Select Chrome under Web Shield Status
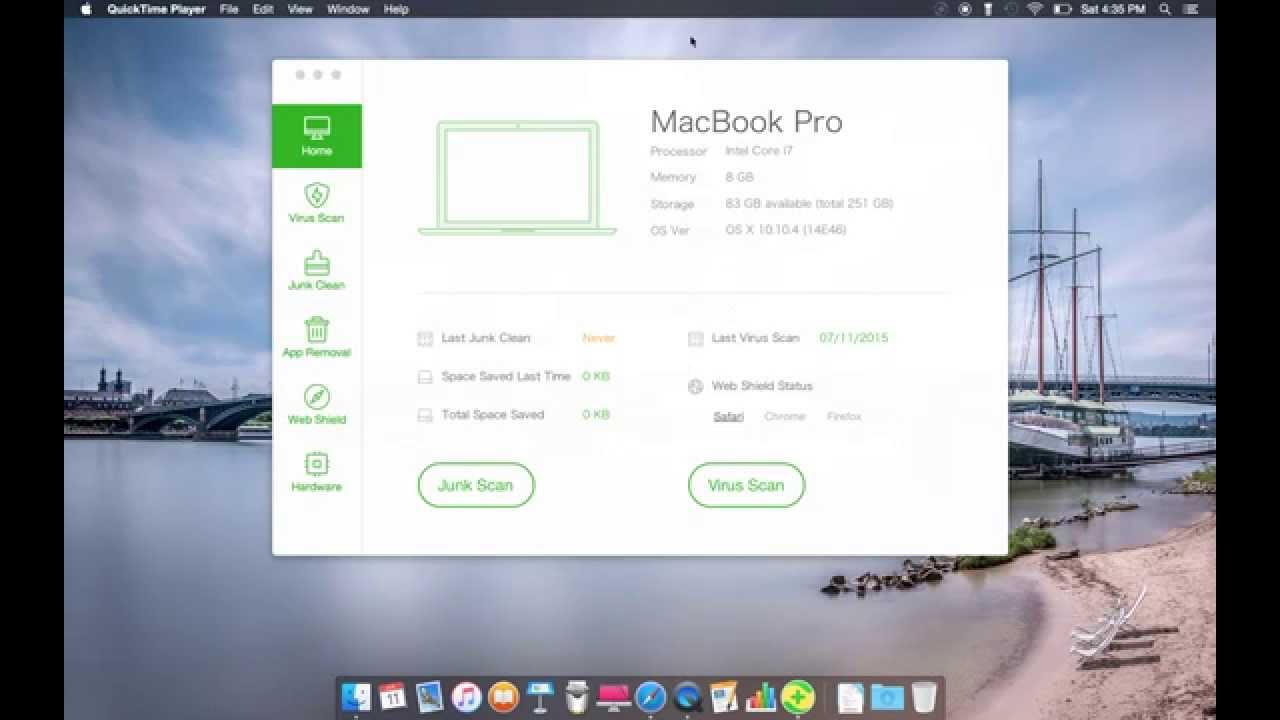The image size is (1280, 720). [785, 416]
